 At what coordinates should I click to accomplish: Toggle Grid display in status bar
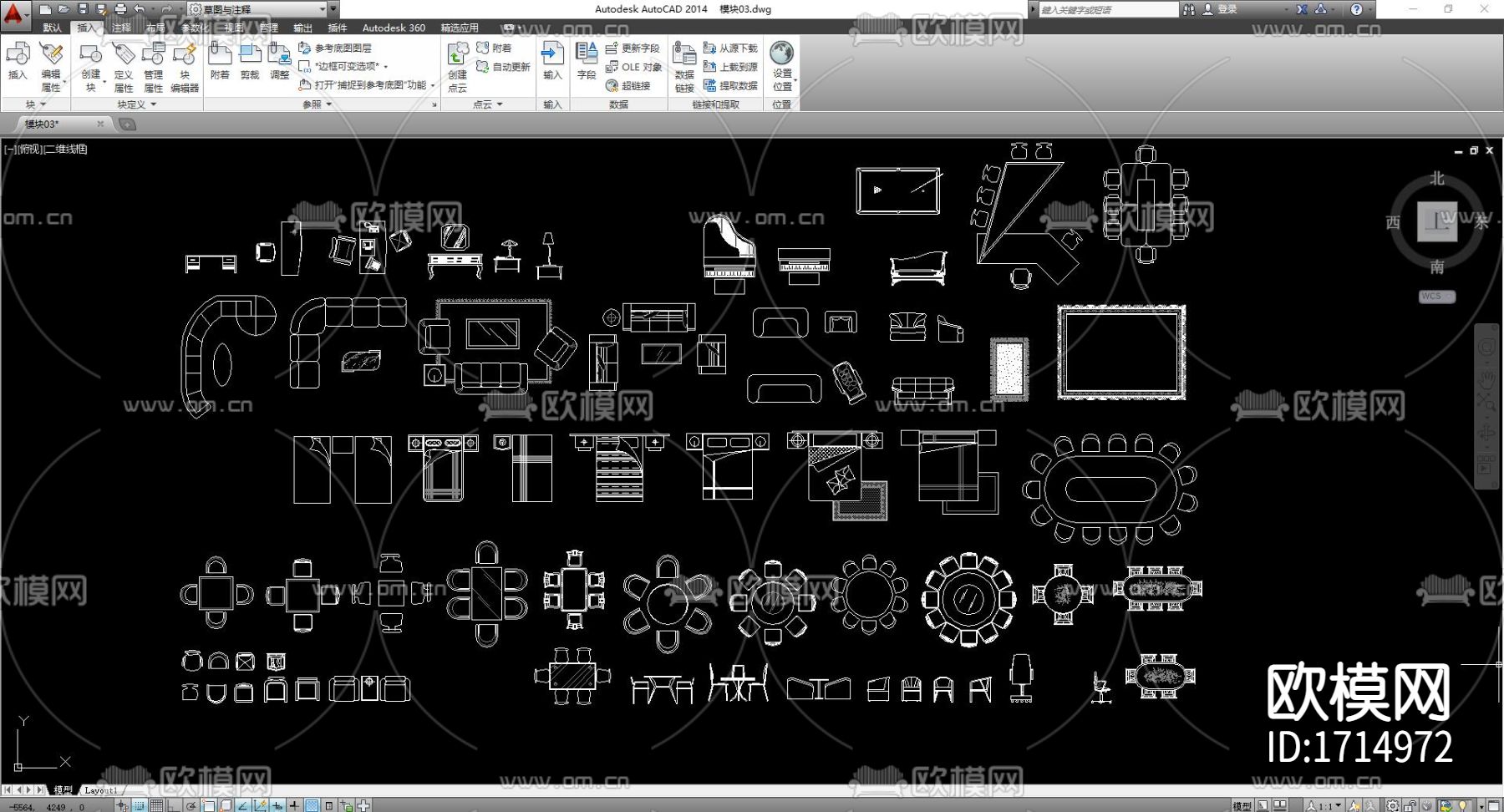coord(156,805)
